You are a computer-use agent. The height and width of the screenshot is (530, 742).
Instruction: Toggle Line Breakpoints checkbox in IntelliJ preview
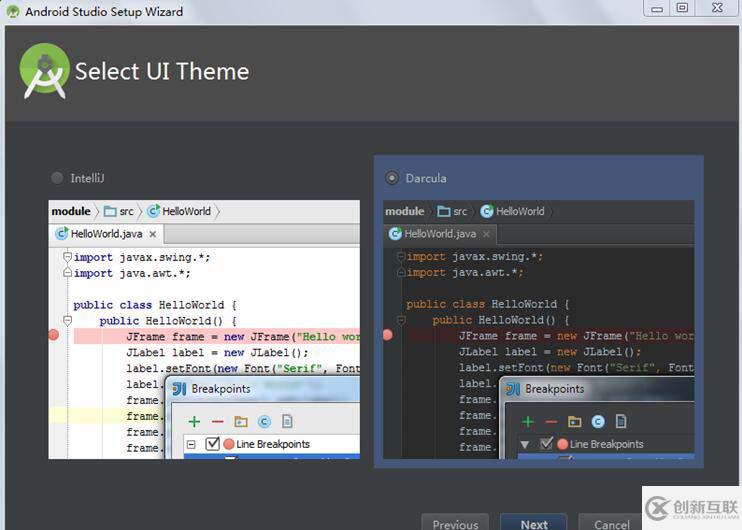pyautogui.click(x=212, y=444)
